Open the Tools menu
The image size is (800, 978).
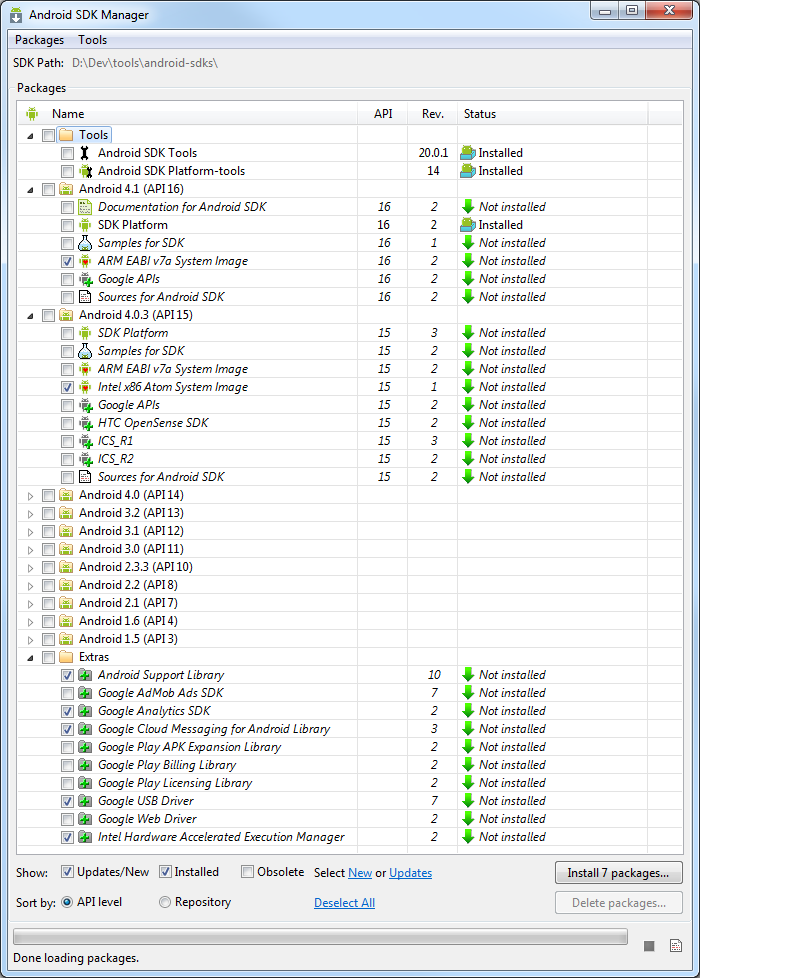point(92,40)
